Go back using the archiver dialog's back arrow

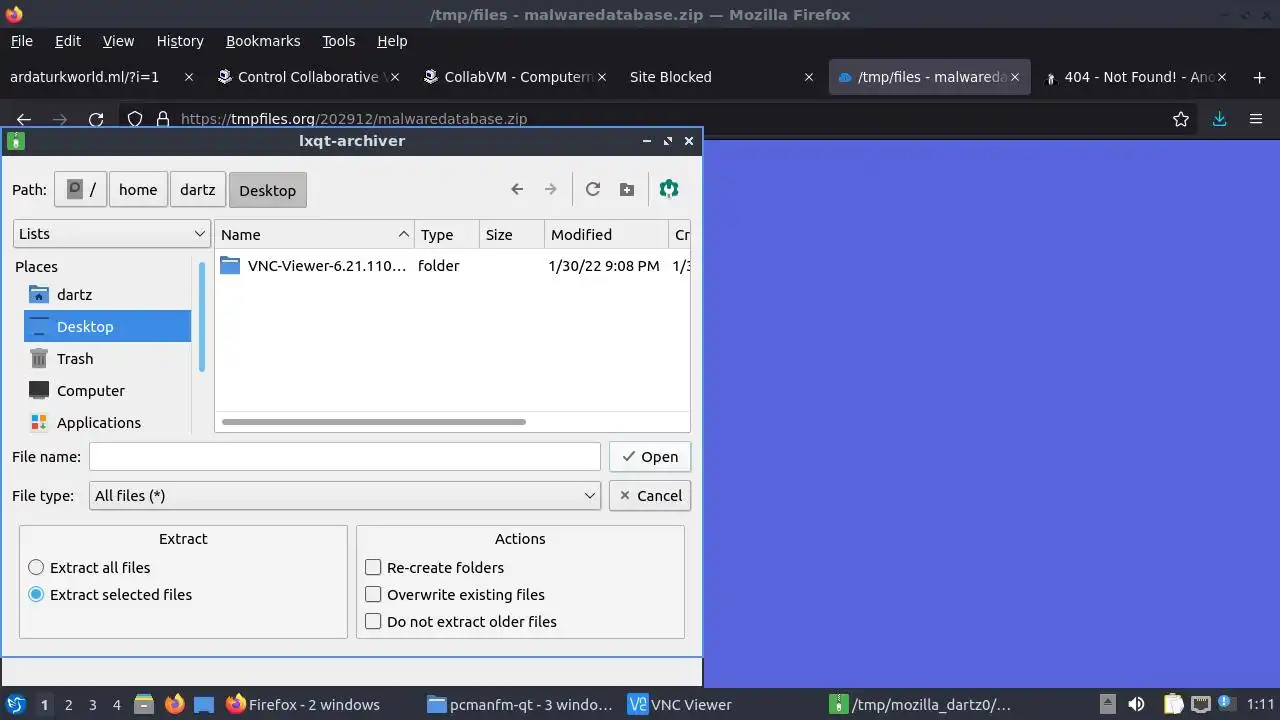(517, 189)
